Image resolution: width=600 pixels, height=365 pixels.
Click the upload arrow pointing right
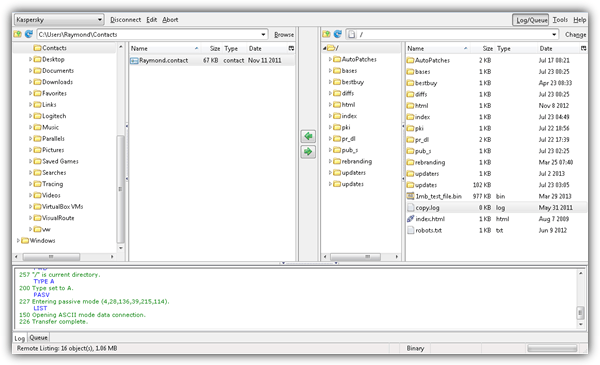tap(308, 152)
